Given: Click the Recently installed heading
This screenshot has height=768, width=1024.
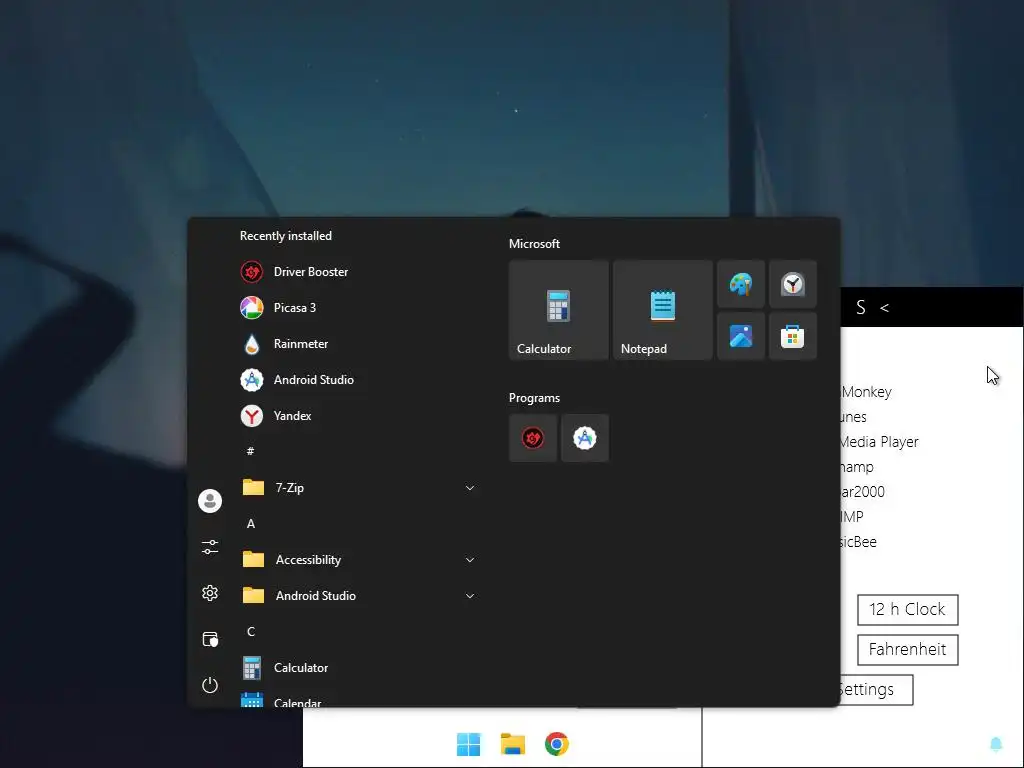Looking at the screenshot, I should [285, 236].
